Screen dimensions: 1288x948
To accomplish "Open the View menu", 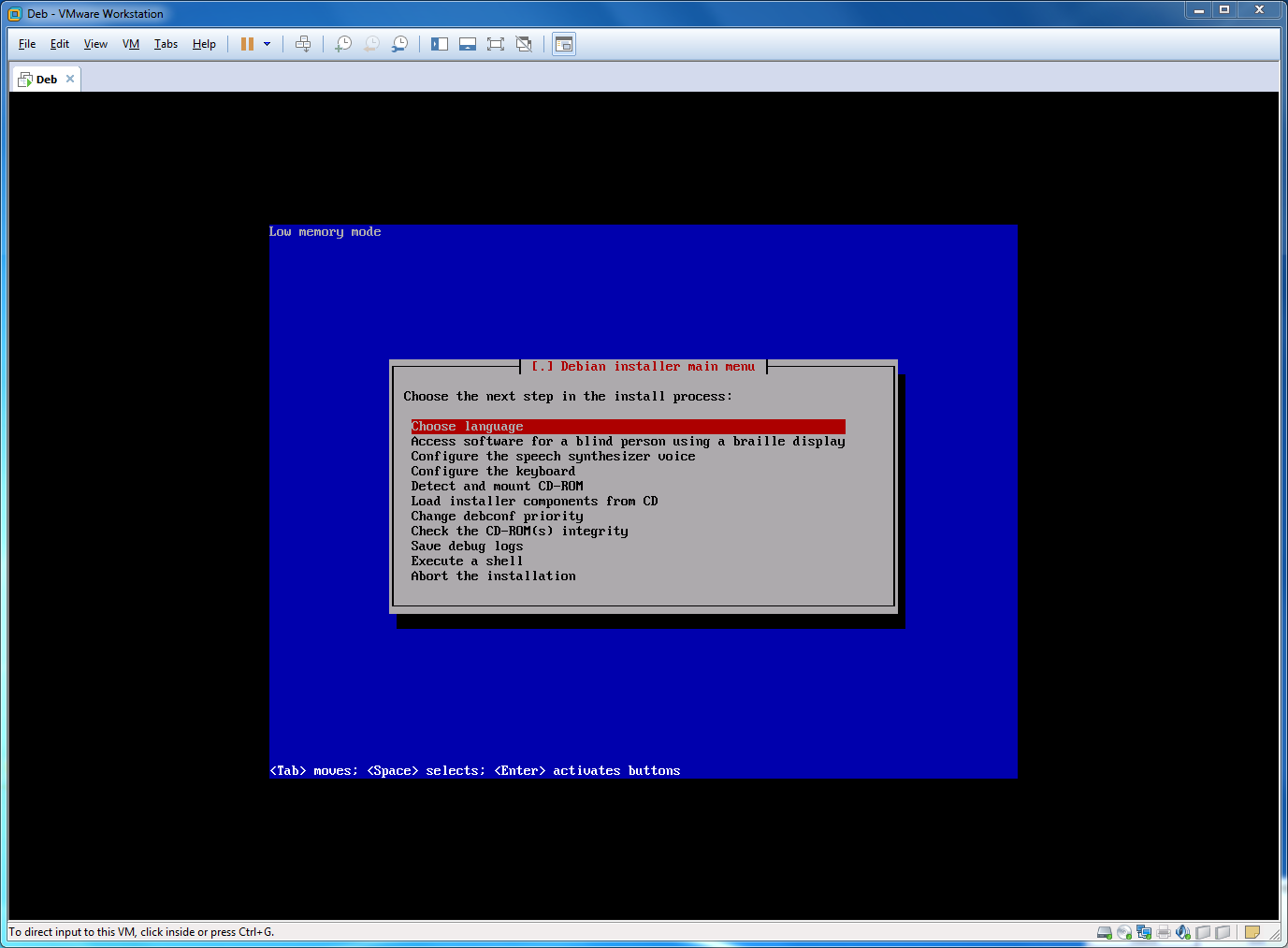I will point(95,44).
